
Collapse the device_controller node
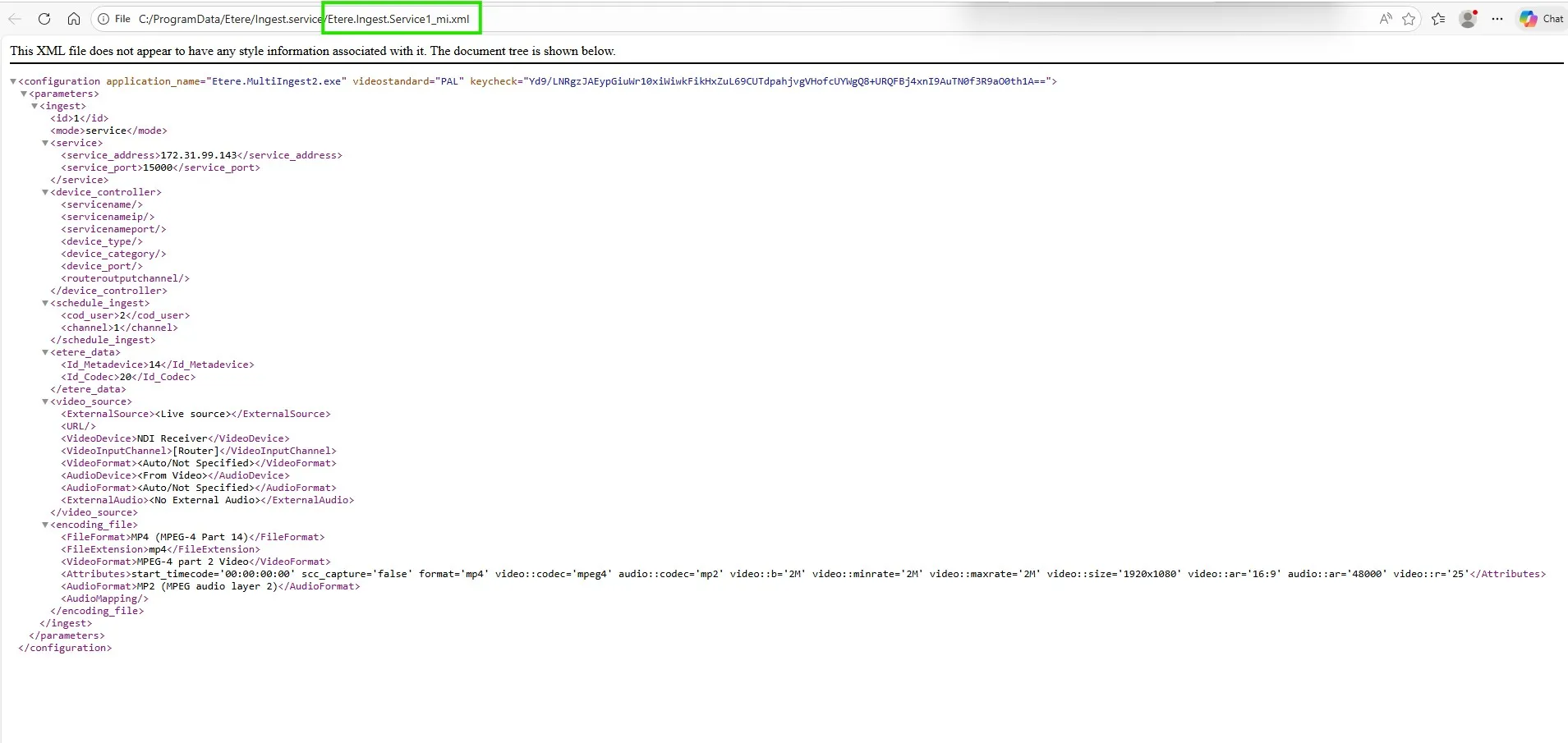45,192
